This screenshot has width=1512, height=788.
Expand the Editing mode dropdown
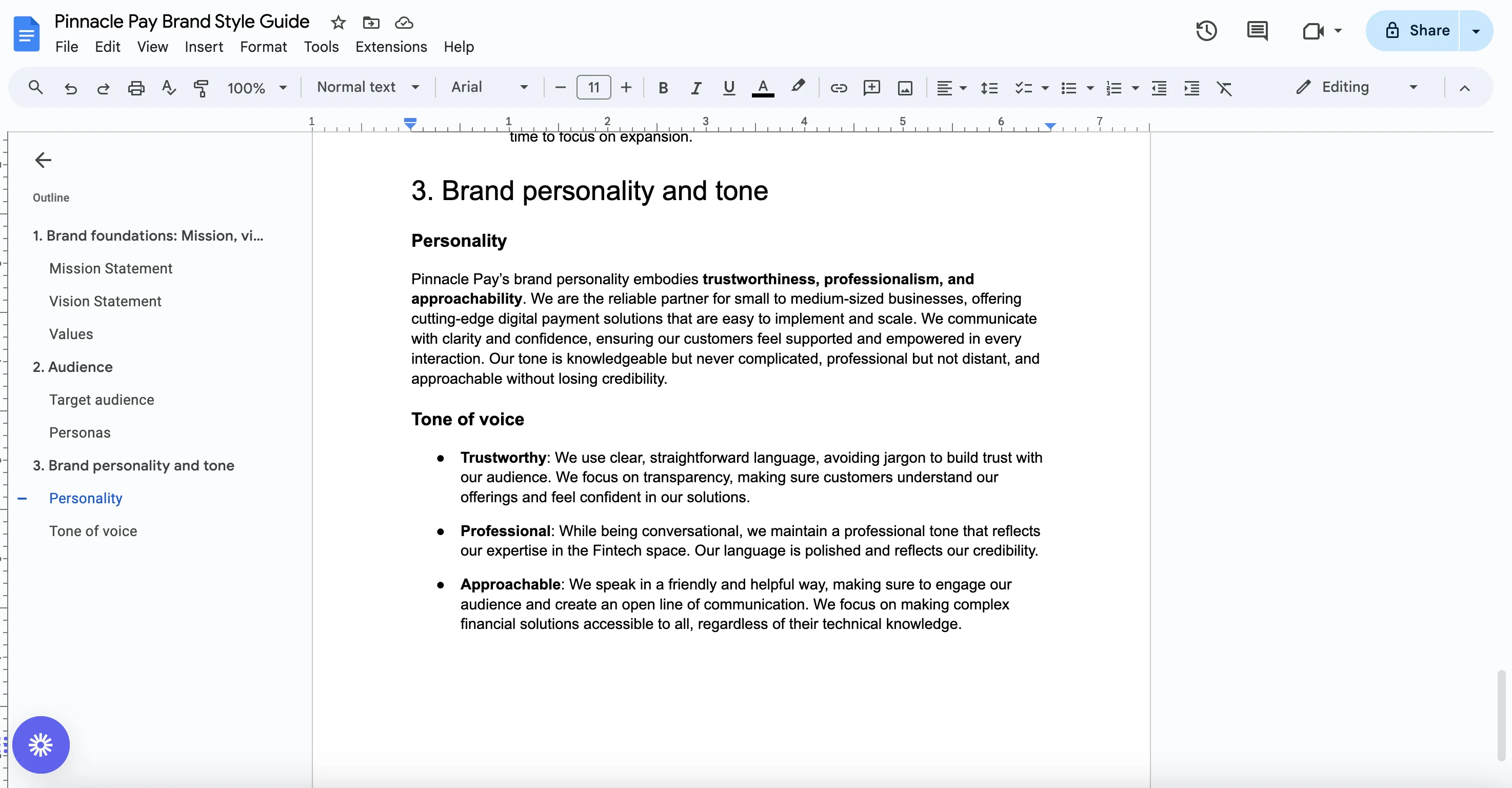pos(1414,87)
